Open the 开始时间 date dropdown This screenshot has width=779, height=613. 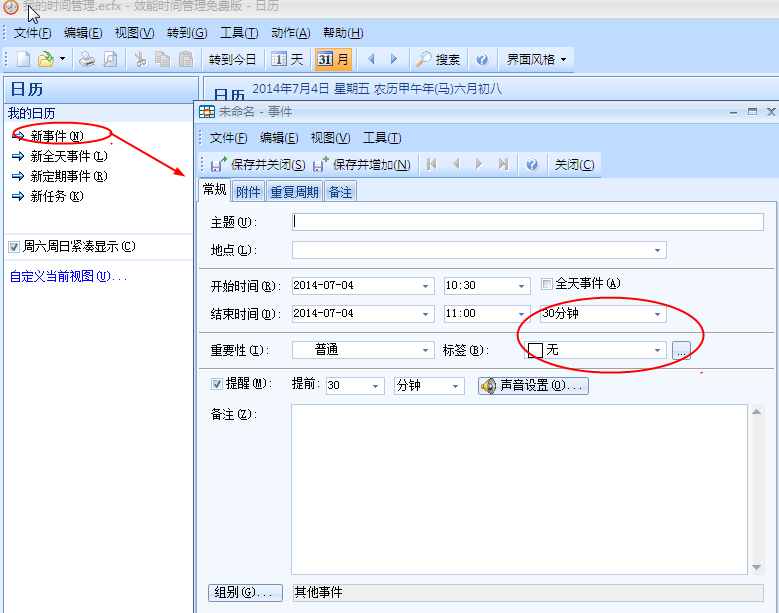425,286
